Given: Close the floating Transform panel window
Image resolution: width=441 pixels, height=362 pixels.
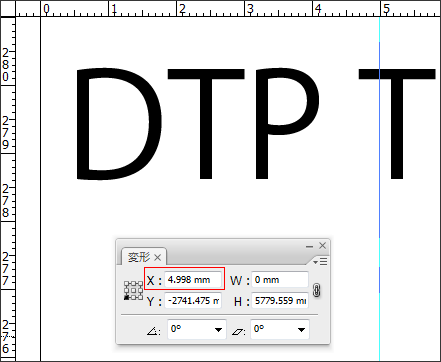Looking at the screenshot, I should [322, 246].
